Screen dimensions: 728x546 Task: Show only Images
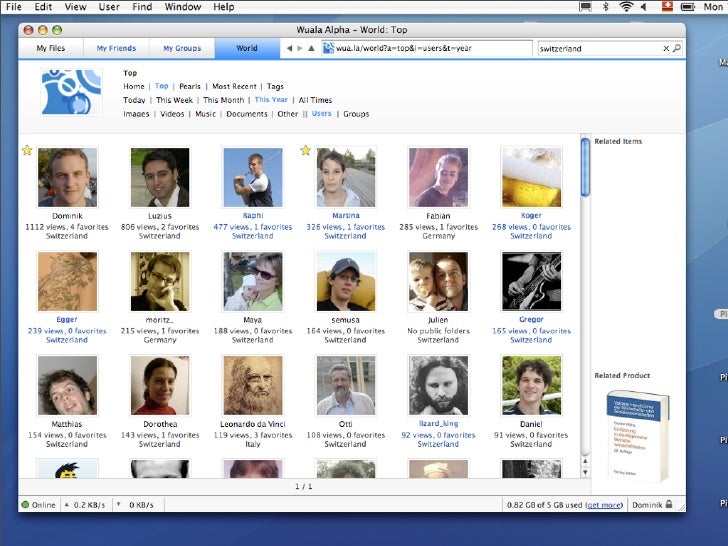(136, 114)
